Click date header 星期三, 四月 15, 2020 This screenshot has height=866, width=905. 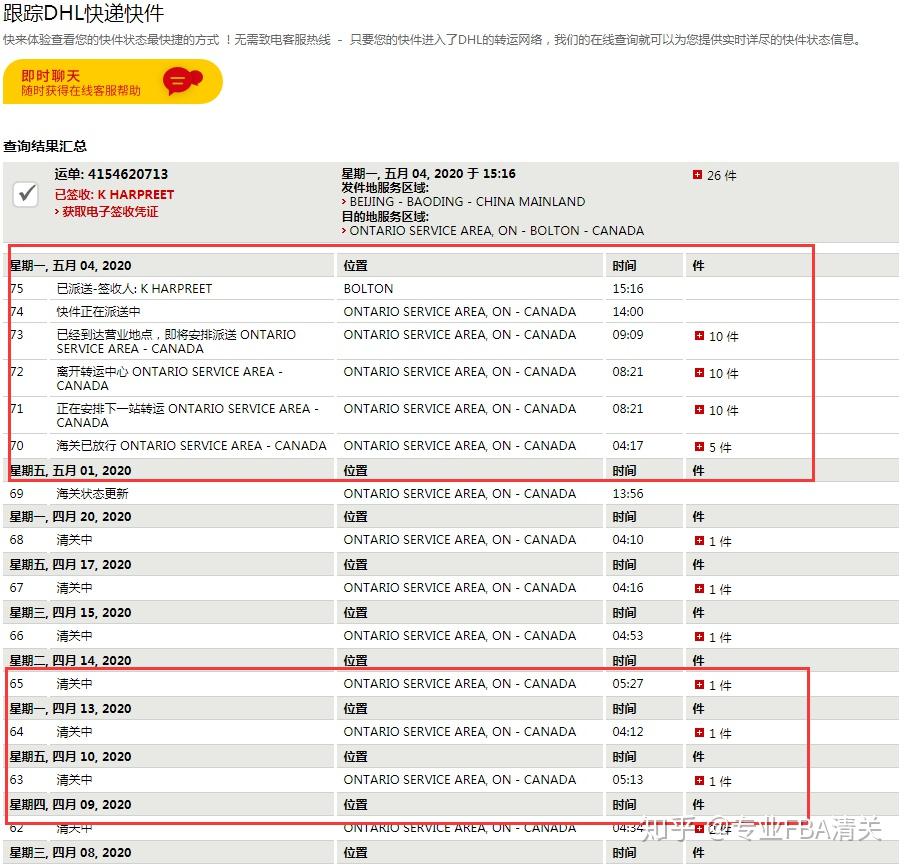70,613
